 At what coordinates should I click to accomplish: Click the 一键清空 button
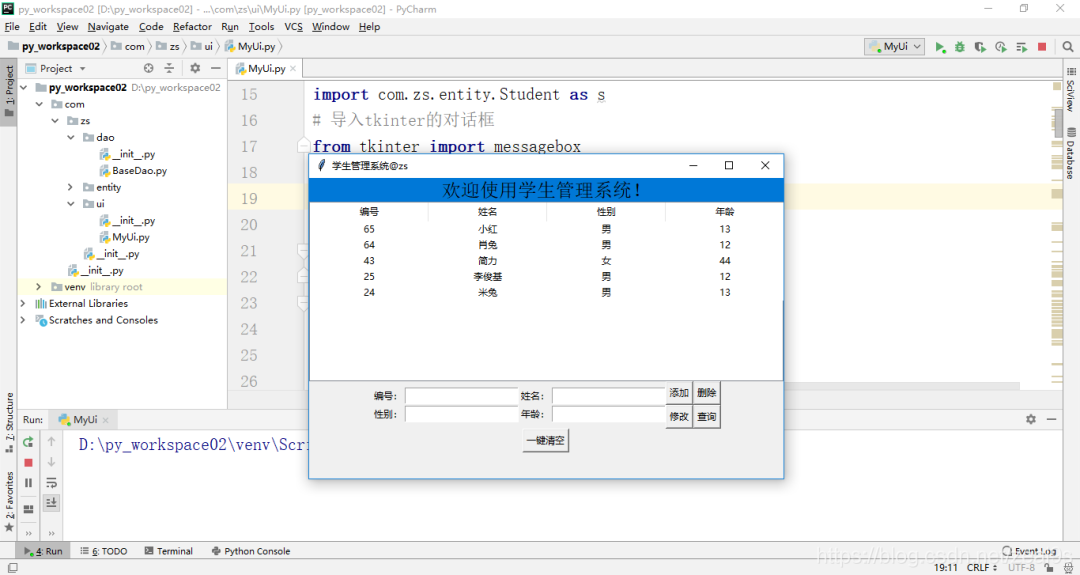click(546, 441)
